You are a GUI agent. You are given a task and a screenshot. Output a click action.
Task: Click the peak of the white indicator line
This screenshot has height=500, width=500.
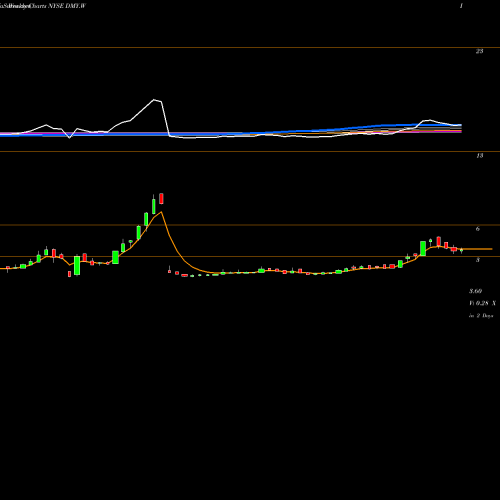(154, 99)
